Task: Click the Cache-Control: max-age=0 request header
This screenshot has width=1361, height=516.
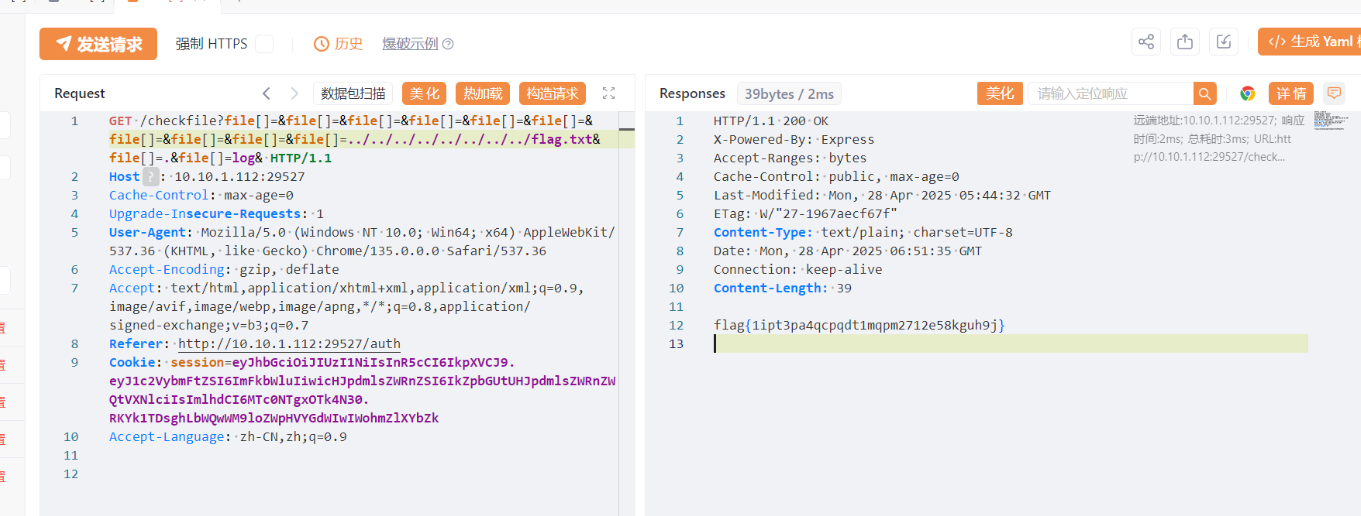Action: (x=201, y=195)
